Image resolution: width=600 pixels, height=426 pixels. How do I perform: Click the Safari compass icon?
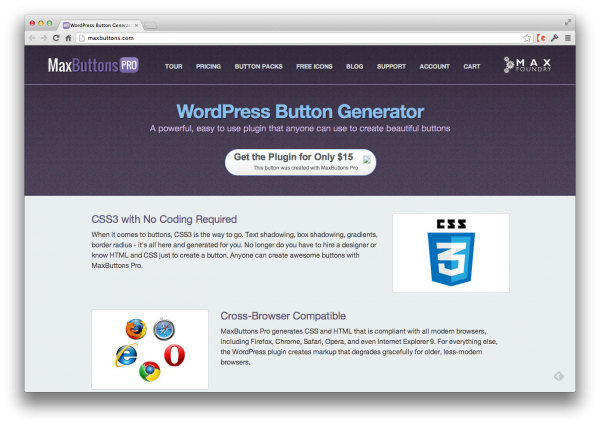(x=164, y=330)
